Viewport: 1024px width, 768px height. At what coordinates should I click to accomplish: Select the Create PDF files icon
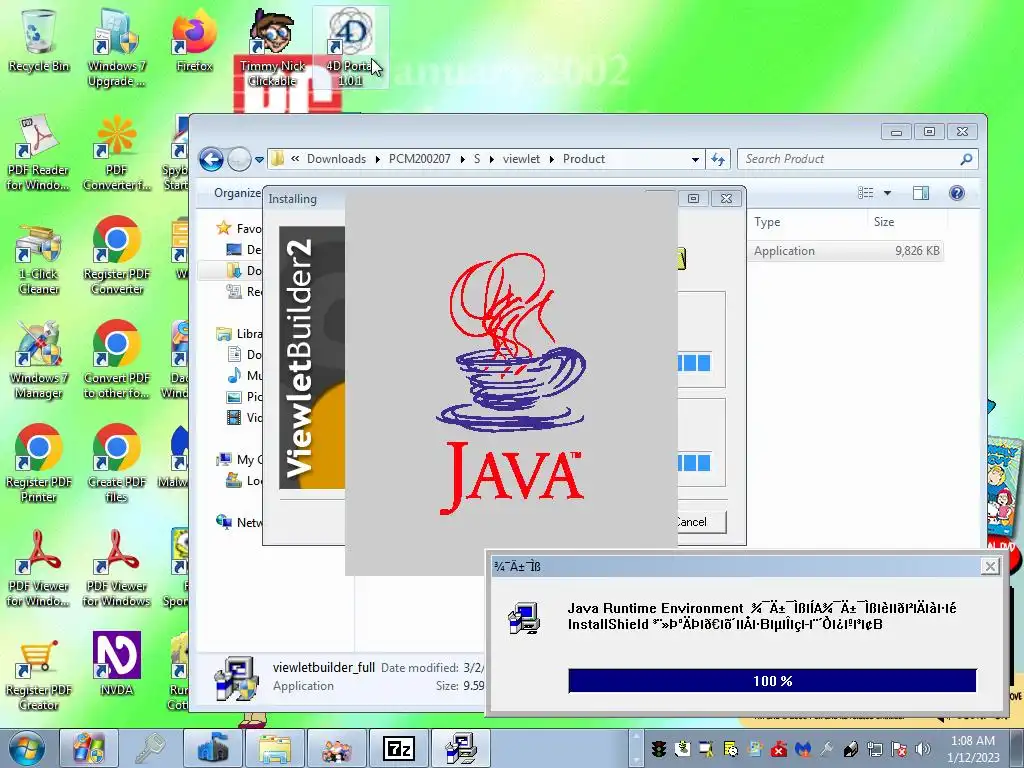point(116,464)
